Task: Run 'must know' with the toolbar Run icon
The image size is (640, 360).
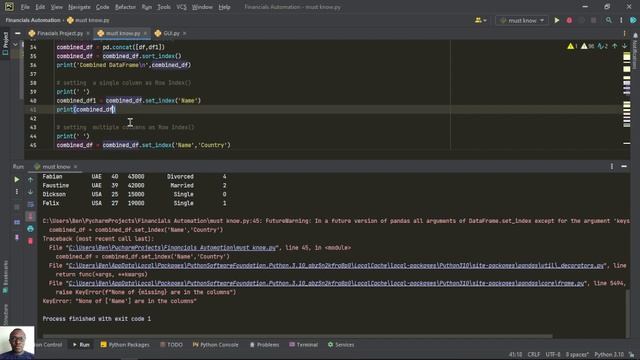Action: tap(557, 20)
